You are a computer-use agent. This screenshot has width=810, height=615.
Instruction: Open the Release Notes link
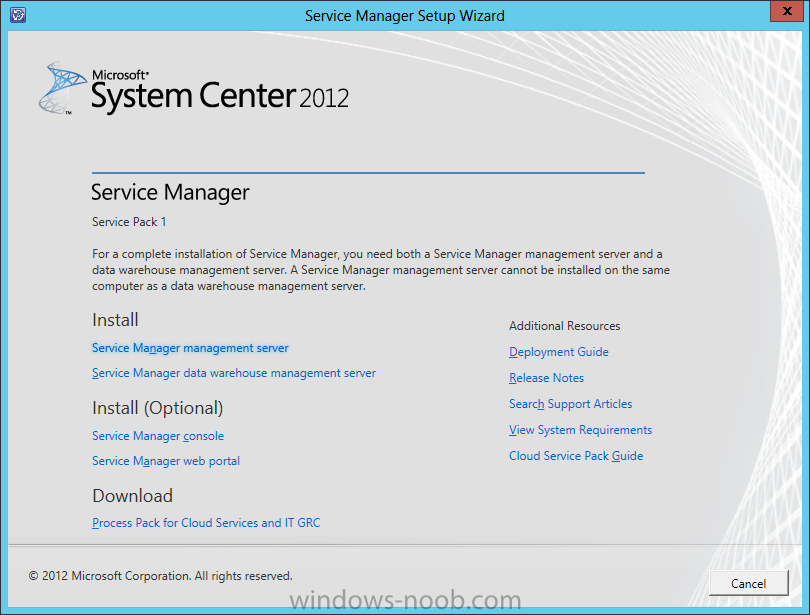pyautogui.click(x=546, y=378)
